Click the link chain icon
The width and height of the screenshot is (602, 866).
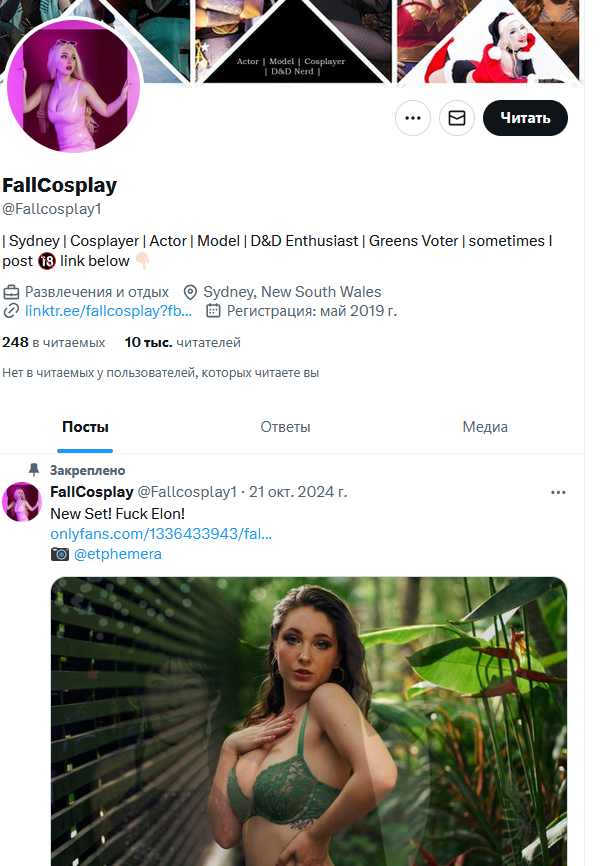coord(12,311)
